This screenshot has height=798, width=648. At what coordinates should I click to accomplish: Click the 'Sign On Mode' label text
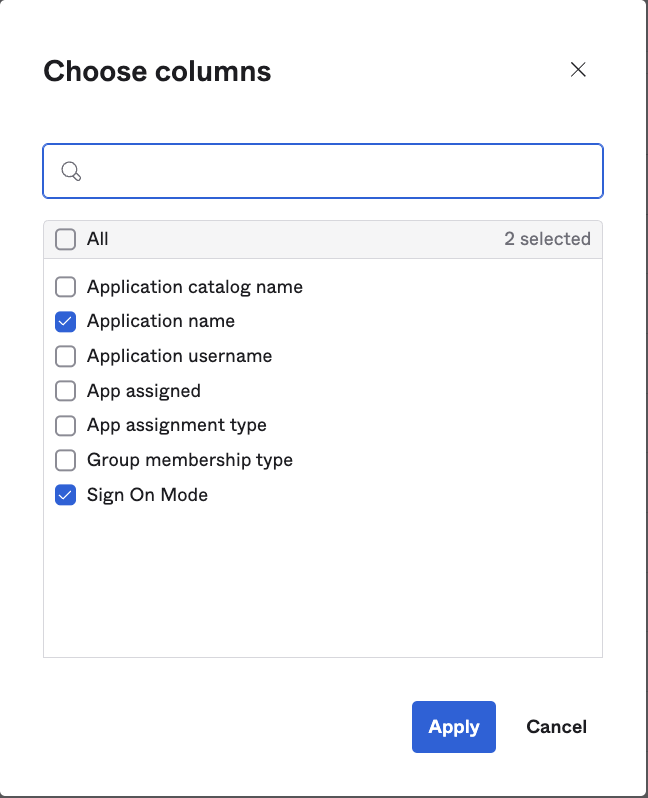(147, 495)
